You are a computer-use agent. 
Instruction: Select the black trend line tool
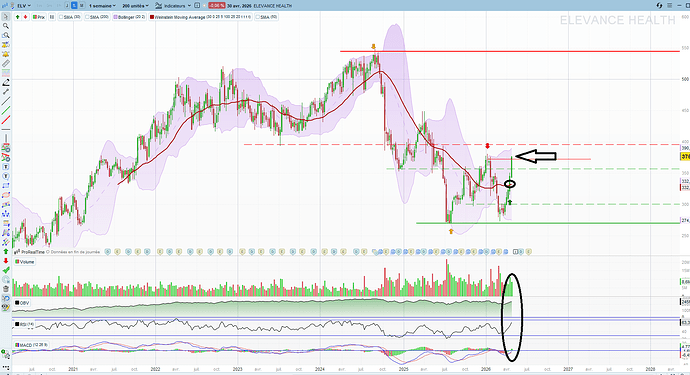[x=6, y=101]
